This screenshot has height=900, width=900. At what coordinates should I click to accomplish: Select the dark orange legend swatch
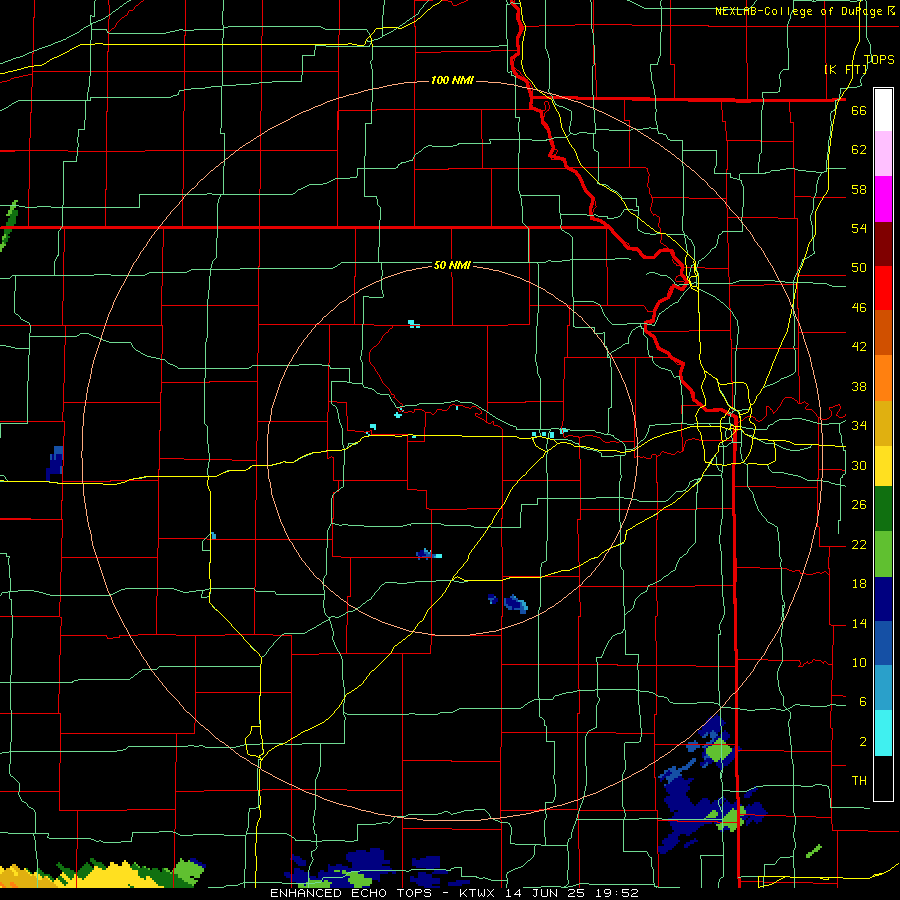point(883,333)
